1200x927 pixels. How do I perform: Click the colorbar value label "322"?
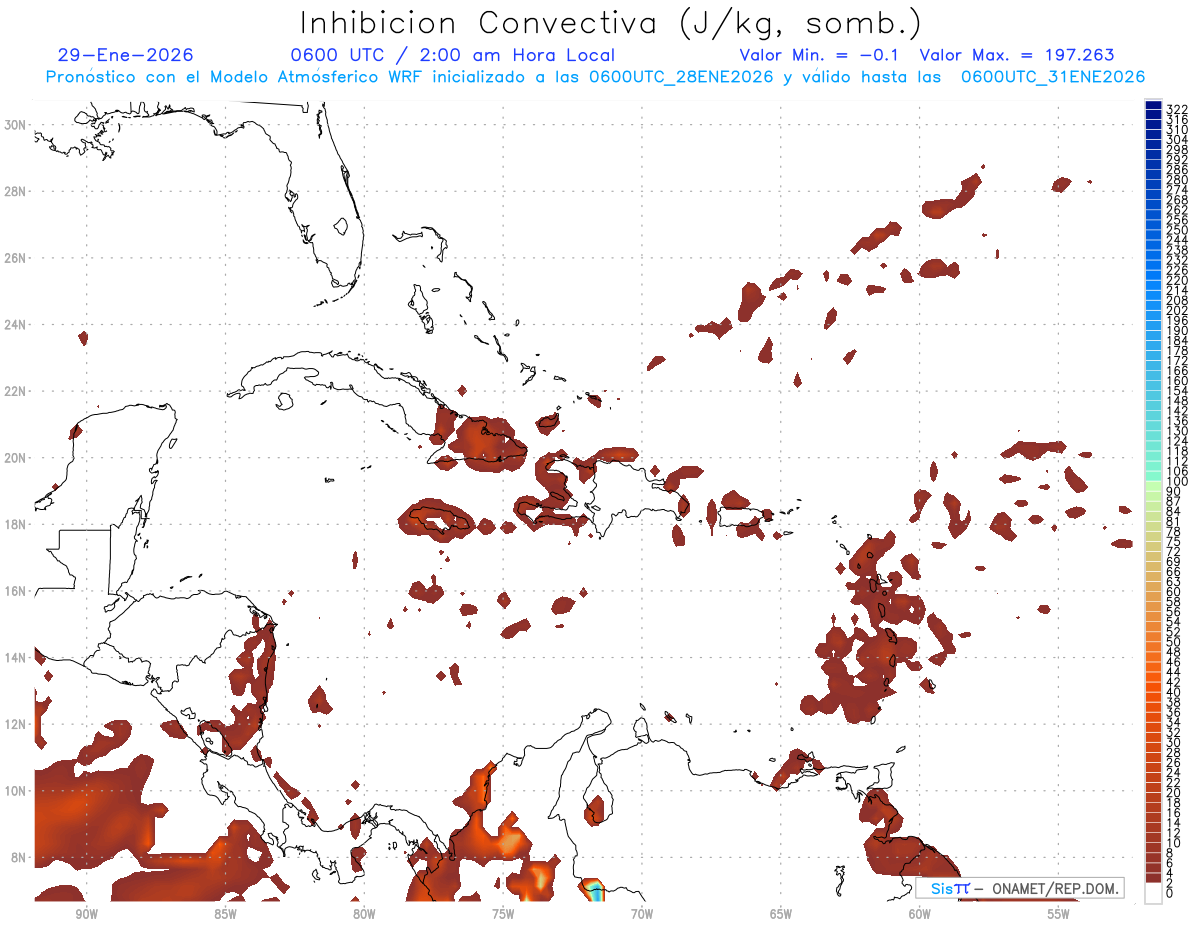(x=1177, y=108)
